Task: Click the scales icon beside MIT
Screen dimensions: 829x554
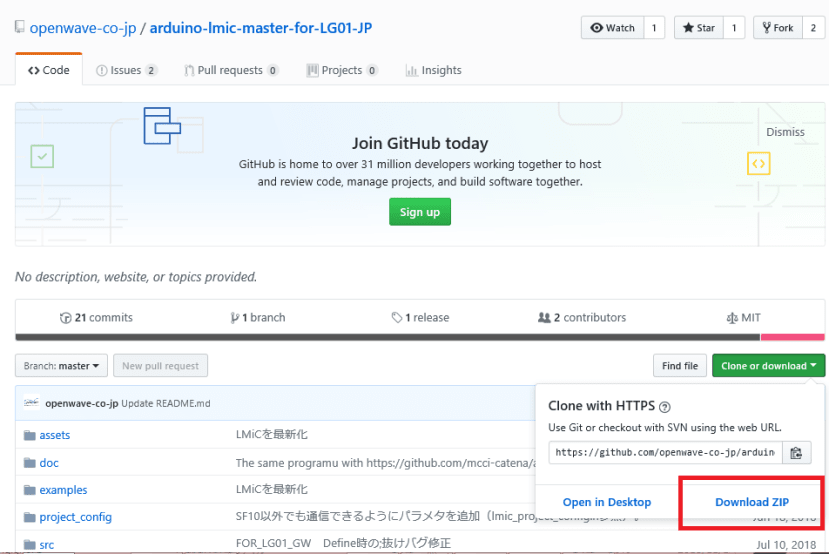Action: click(732, 318)
